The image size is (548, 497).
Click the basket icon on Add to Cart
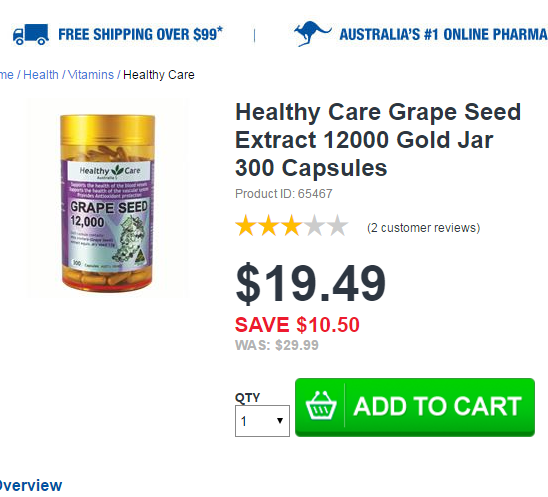click(321, 407)
